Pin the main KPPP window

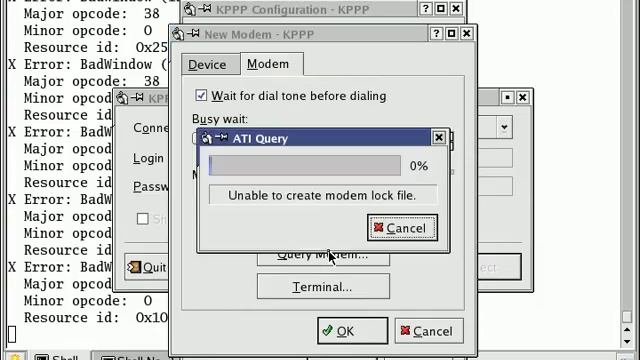pyautogui.click(x=137, y=98)
